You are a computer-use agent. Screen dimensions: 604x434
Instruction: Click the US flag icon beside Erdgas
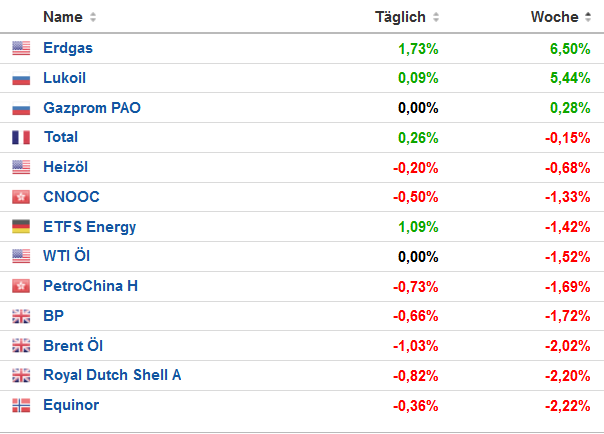tap(21, 48)
